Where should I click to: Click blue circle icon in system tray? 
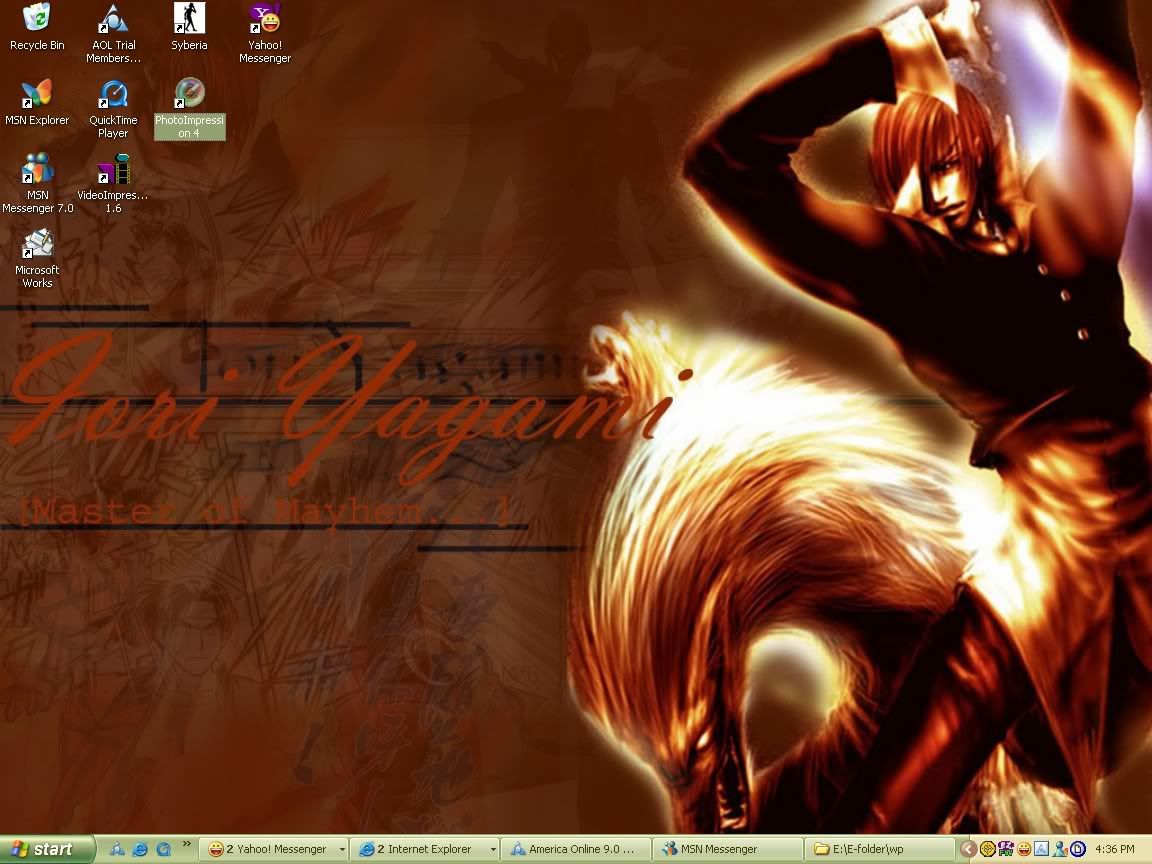(x=1077, y=849)
